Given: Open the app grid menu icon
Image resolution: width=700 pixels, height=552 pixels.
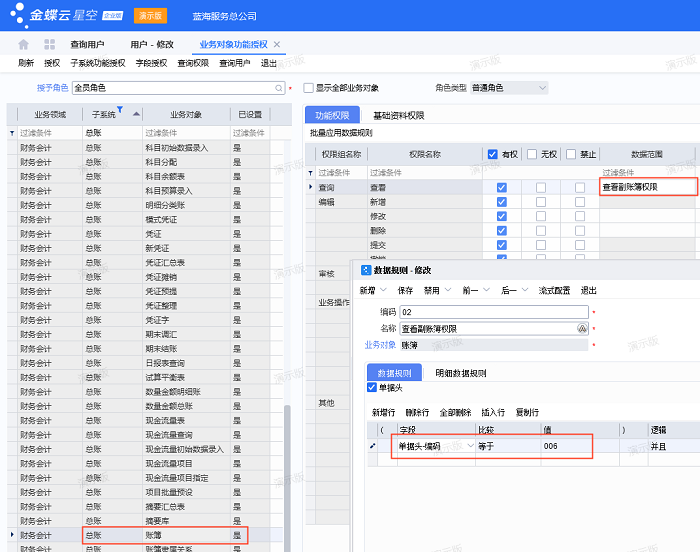Looking at the screenshot, I should coord(49,45).
